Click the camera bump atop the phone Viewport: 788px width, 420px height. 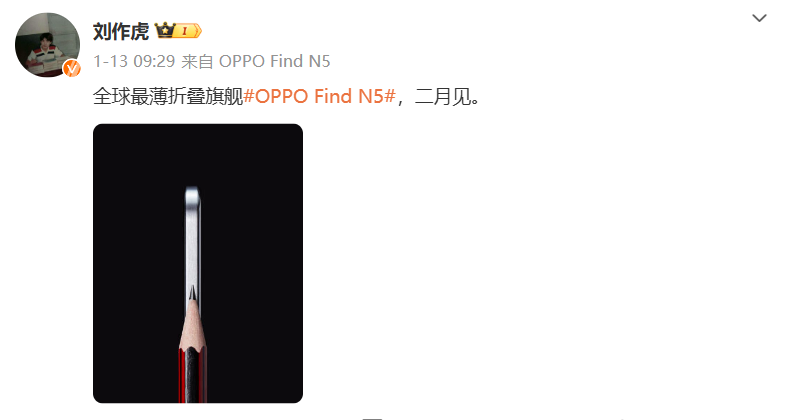[x=193, y=195]
